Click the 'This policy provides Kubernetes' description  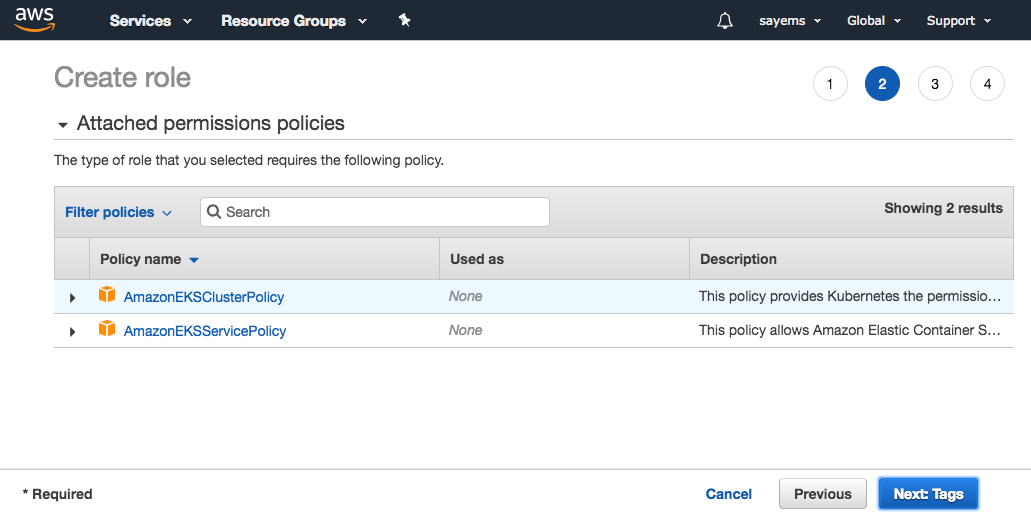click(850, 296)
